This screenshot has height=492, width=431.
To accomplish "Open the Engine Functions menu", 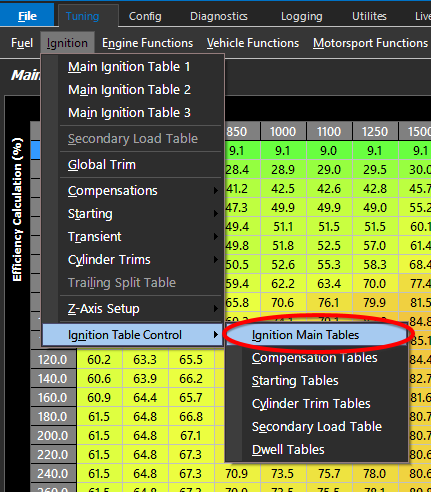I will (x=147, y=43).
